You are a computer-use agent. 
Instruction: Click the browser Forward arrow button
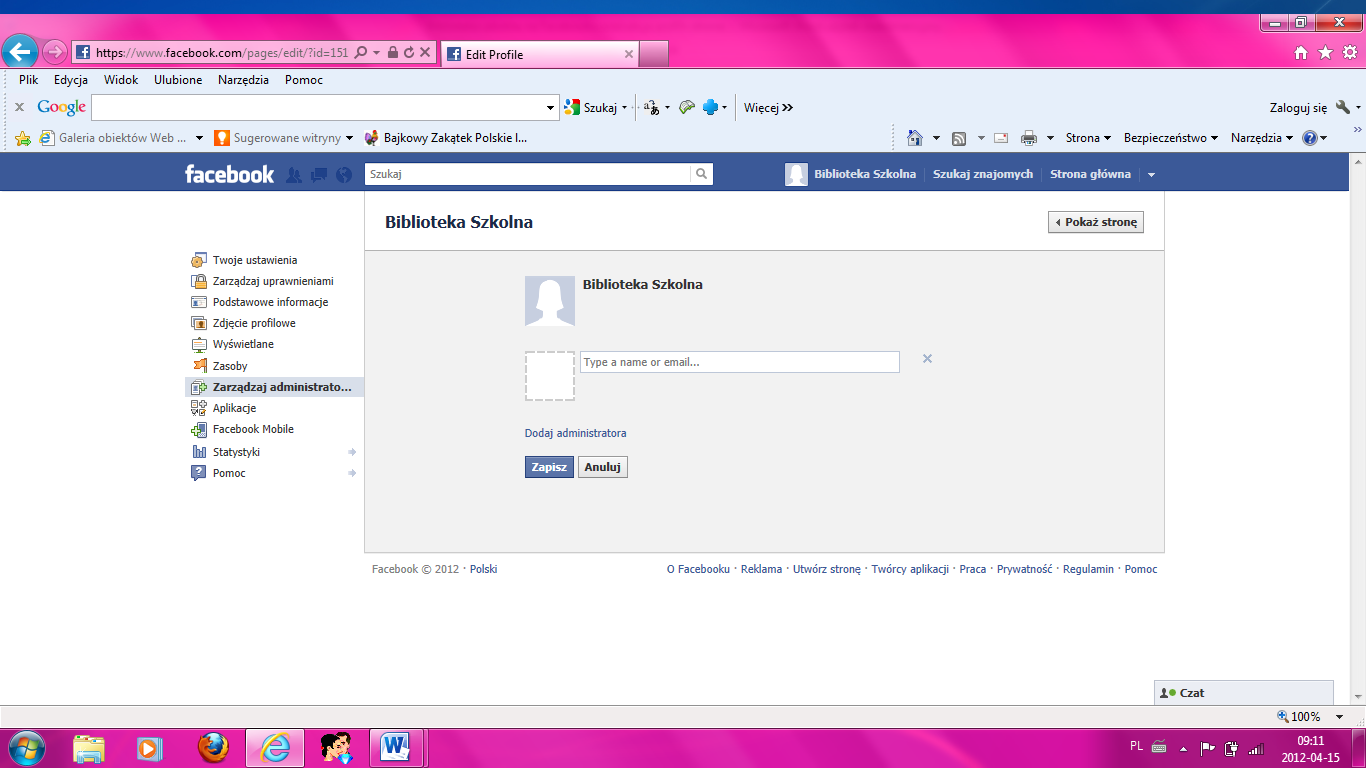click(x=55, y=52)
